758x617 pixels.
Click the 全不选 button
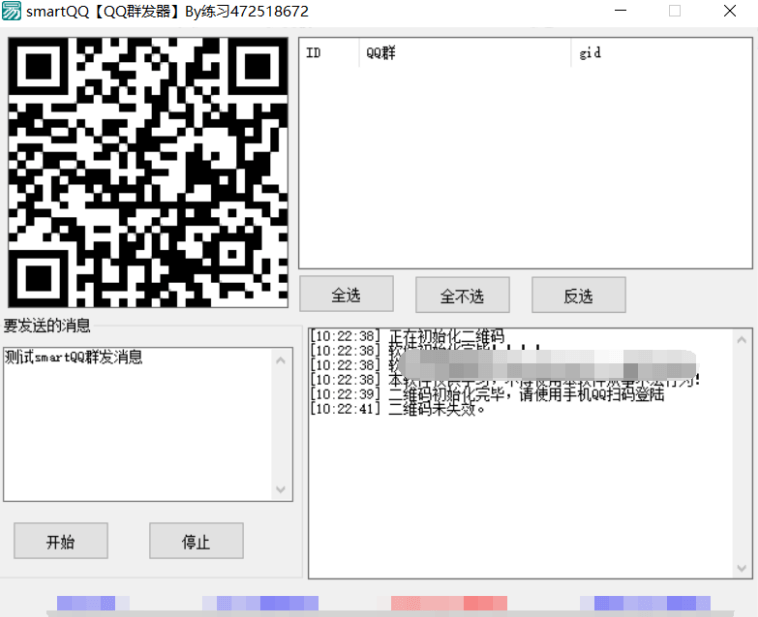click(462, 295)
